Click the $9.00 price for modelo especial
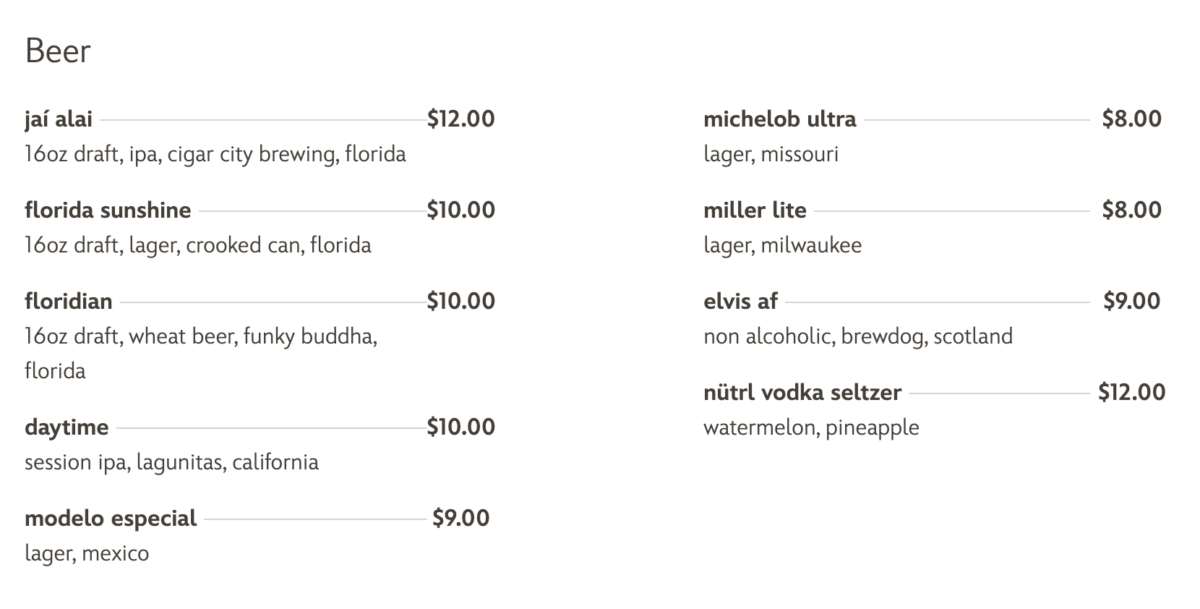The height and width of the screenshot is (609, 1200). pos(460,519)
